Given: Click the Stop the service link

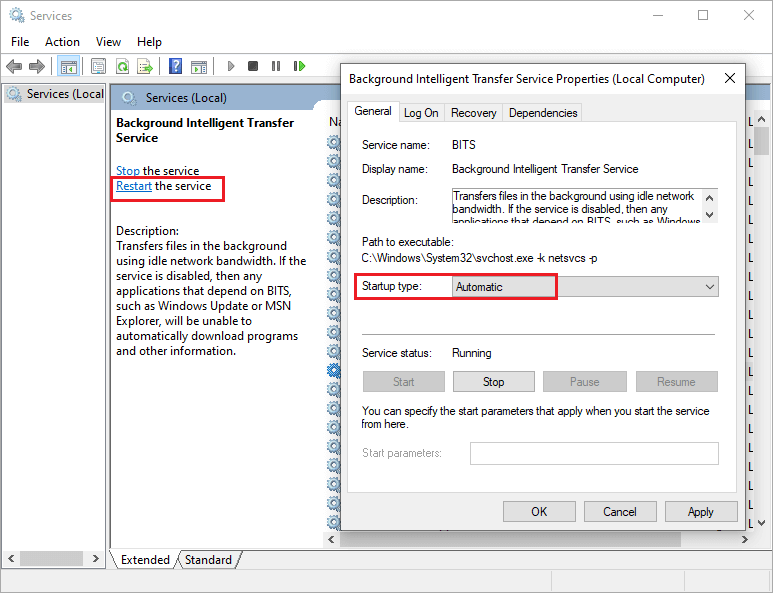Looking at the screenshot, I should coord(128,171).
